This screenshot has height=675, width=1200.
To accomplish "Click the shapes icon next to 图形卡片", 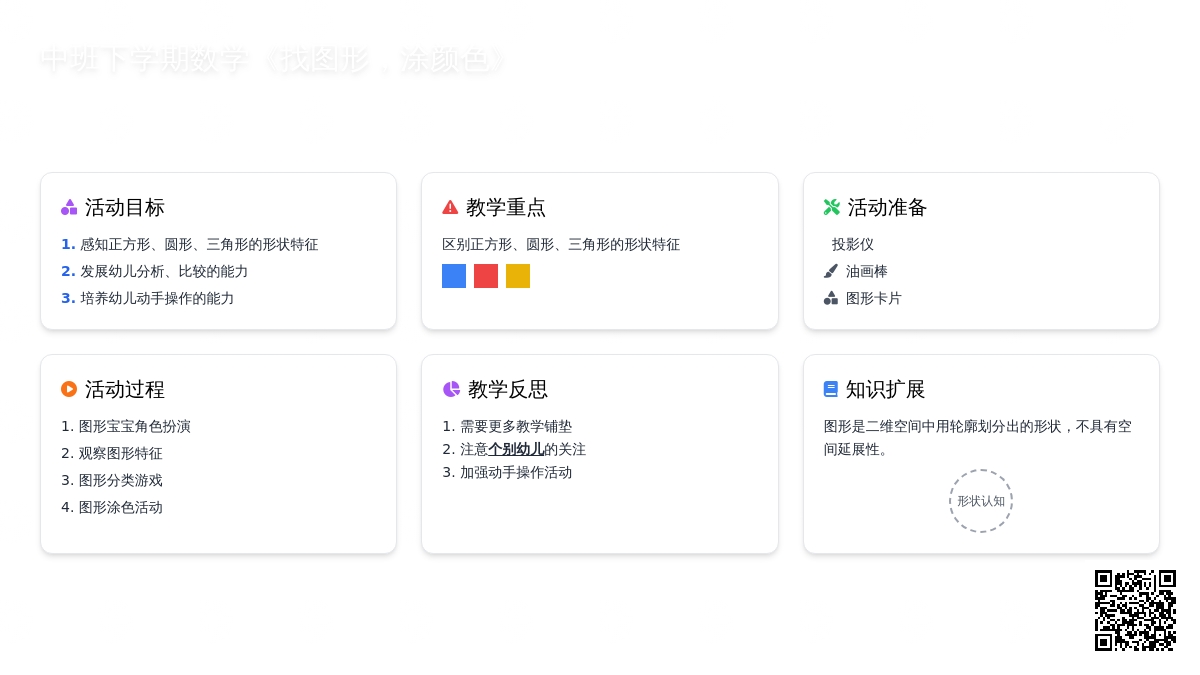I will [x=831, y=298].
